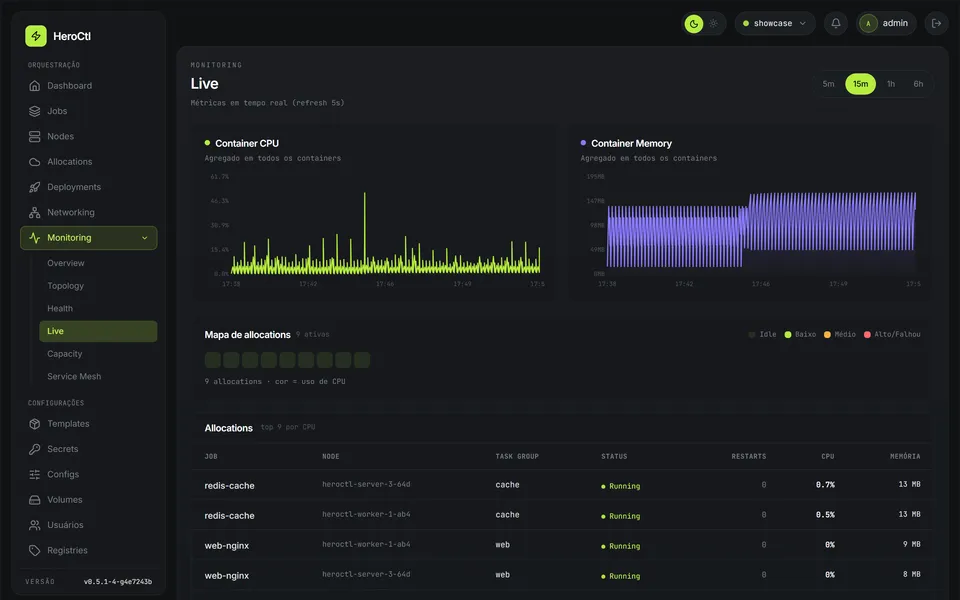The height and width of the screenshot is (600, 960).
Task: Click the RESTARTS column header
Action: pyautogui.click(x=749, y=457)
